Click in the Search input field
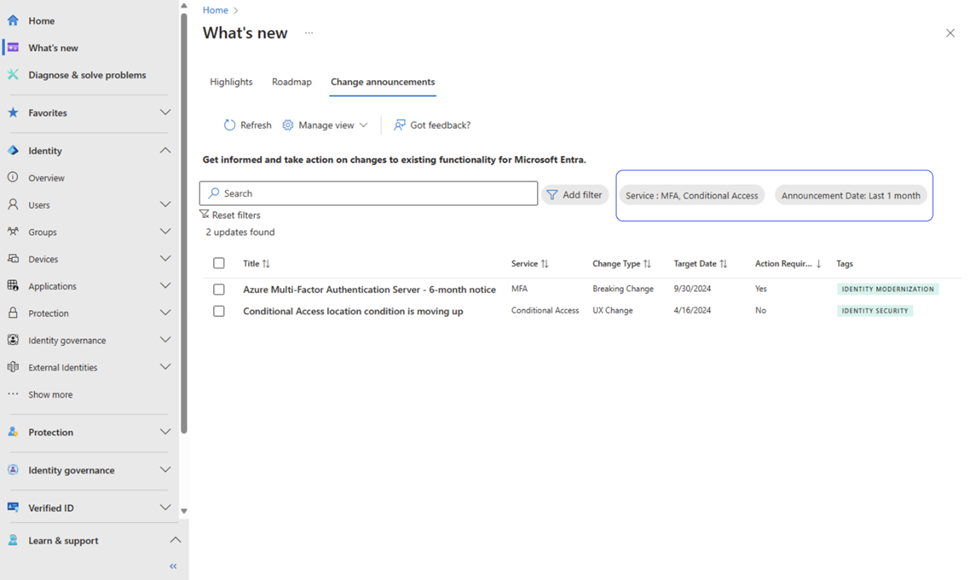Image resolution: width=975 pixels, height=580 pixels. point(369,193)
